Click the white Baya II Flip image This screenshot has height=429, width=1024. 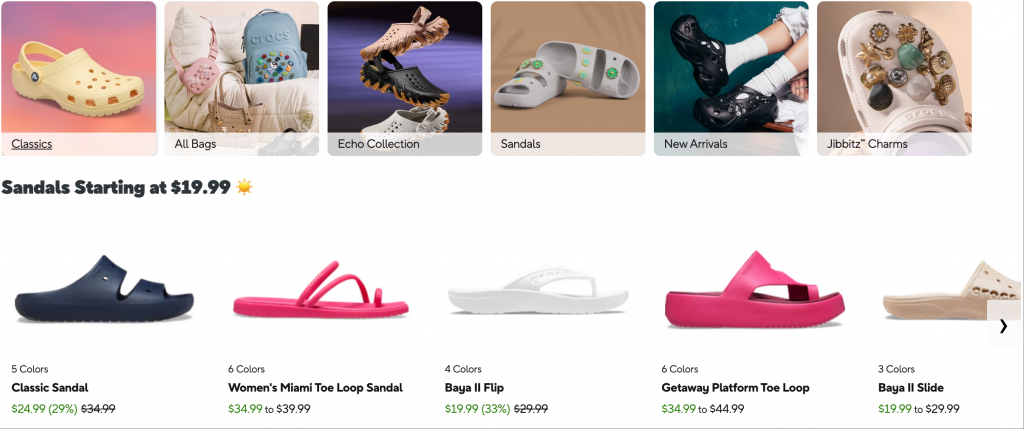[x=537, y=291]
